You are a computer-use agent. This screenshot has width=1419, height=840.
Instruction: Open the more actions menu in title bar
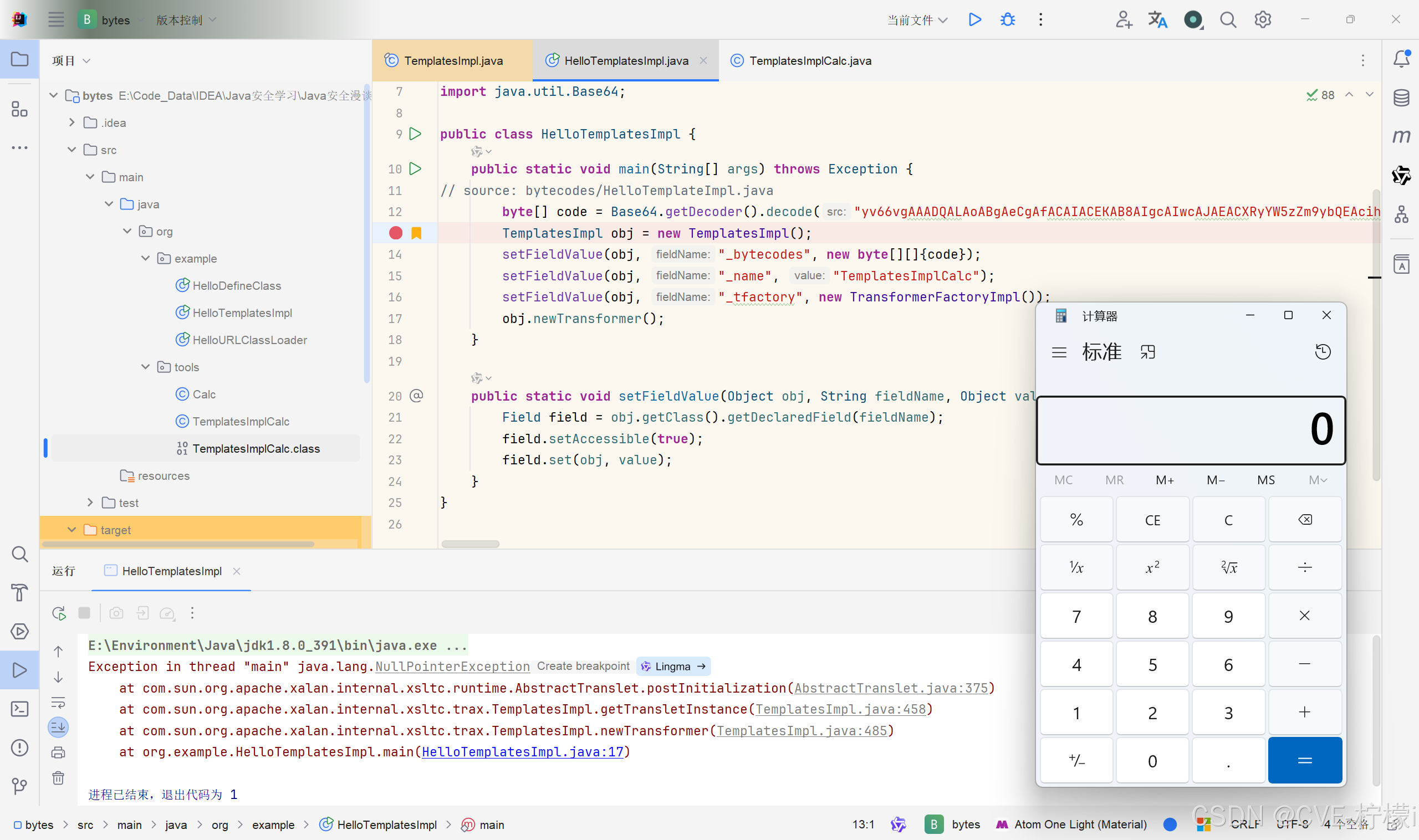click(1041, 20)
